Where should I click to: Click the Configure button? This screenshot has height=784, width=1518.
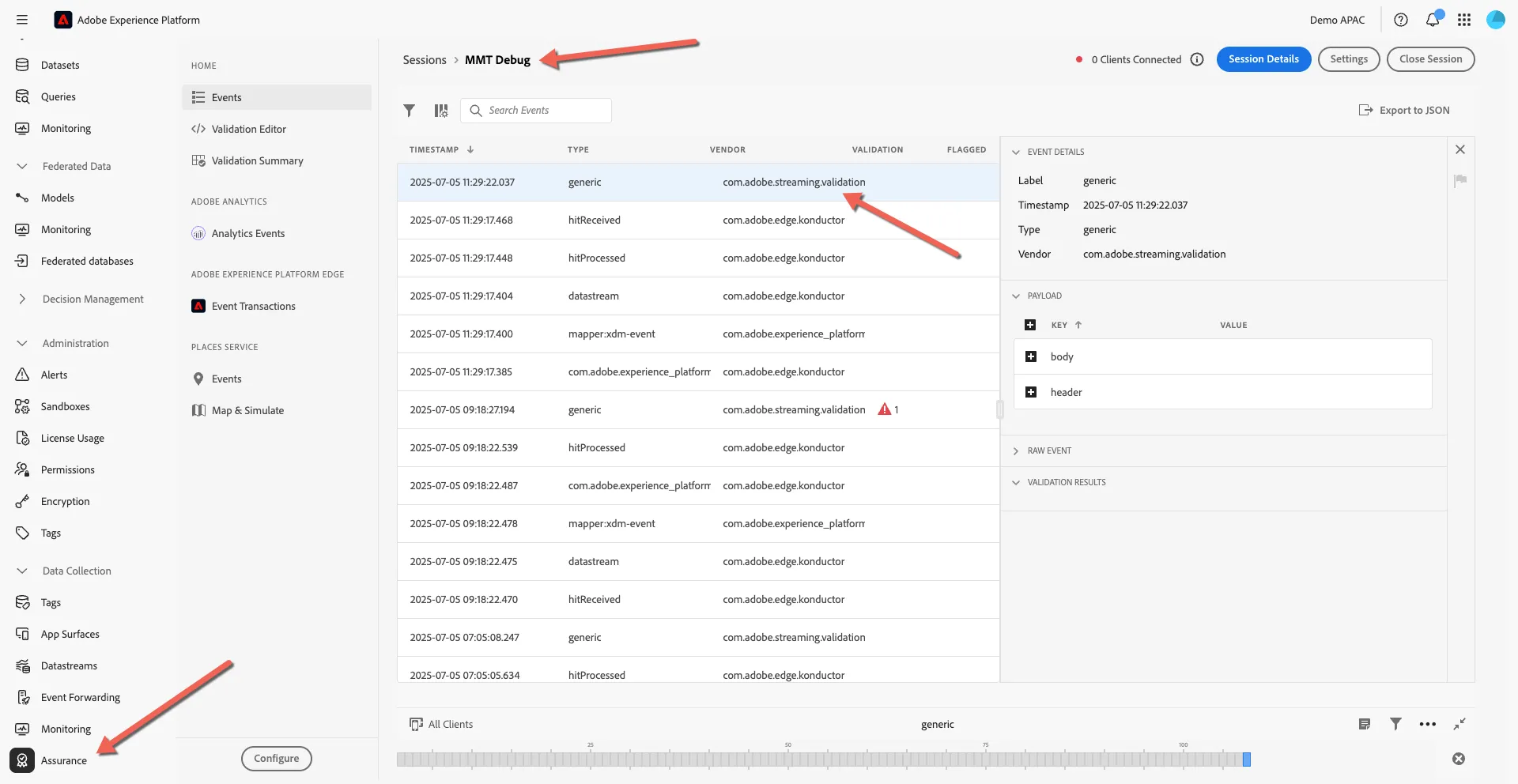tap(276, 758)
